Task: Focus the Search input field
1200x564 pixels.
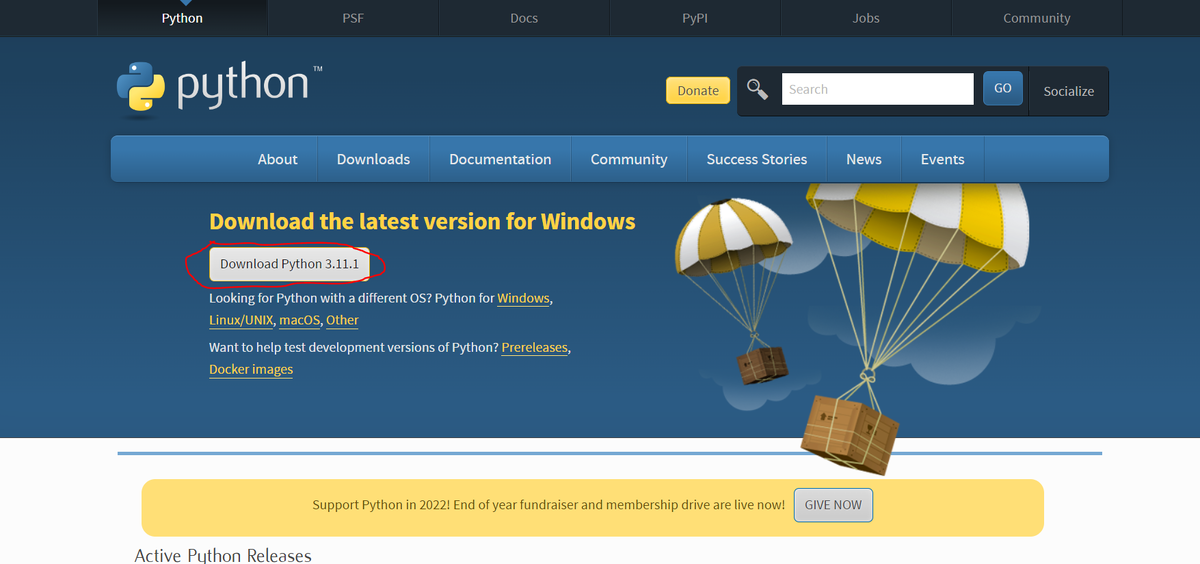Action: [x=877, y=89]
